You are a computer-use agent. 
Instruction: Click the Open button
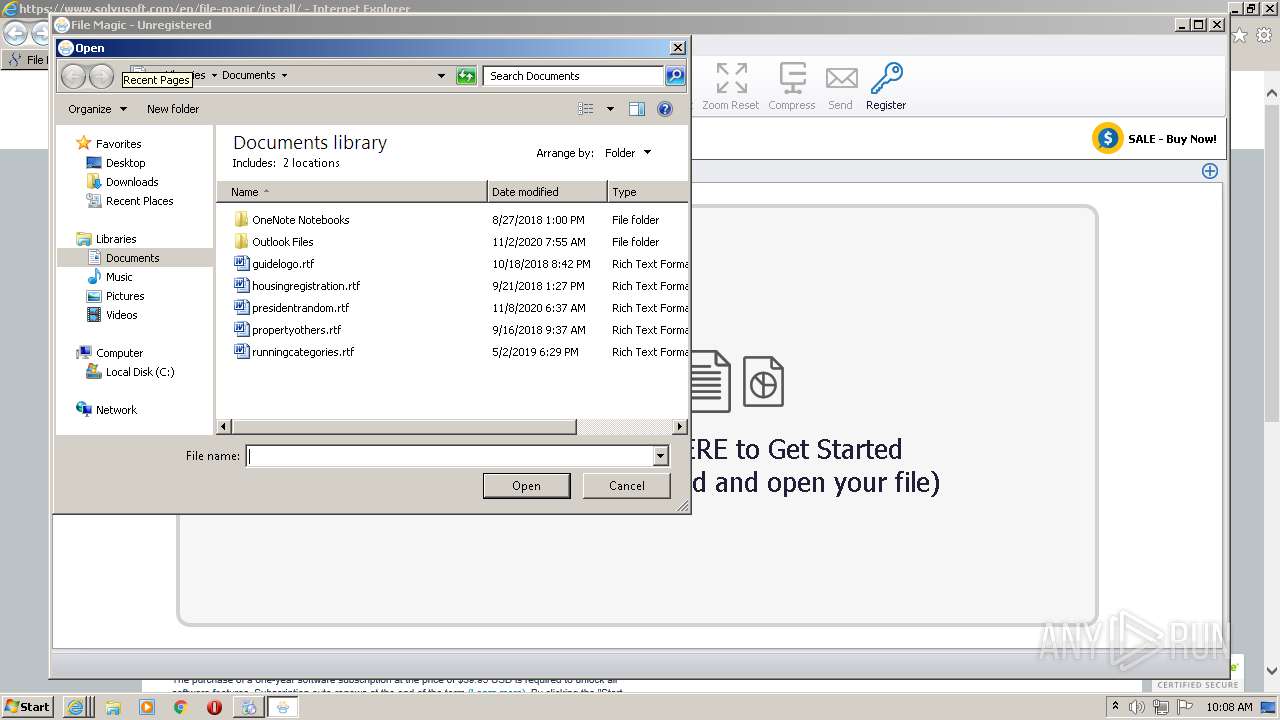pos(527,486)
